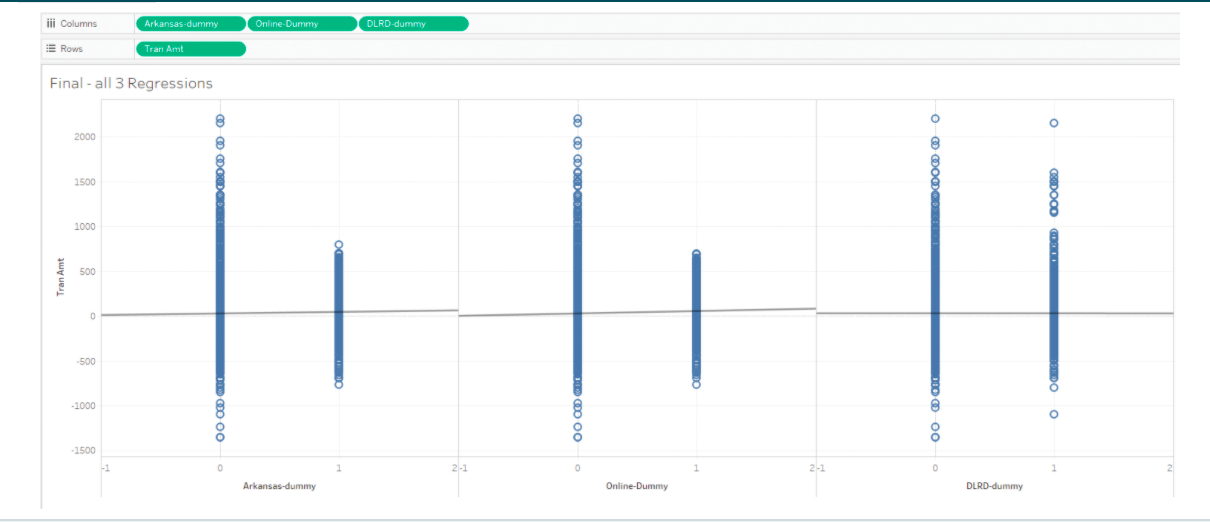Select the Rows shelf label

[72, 48]
